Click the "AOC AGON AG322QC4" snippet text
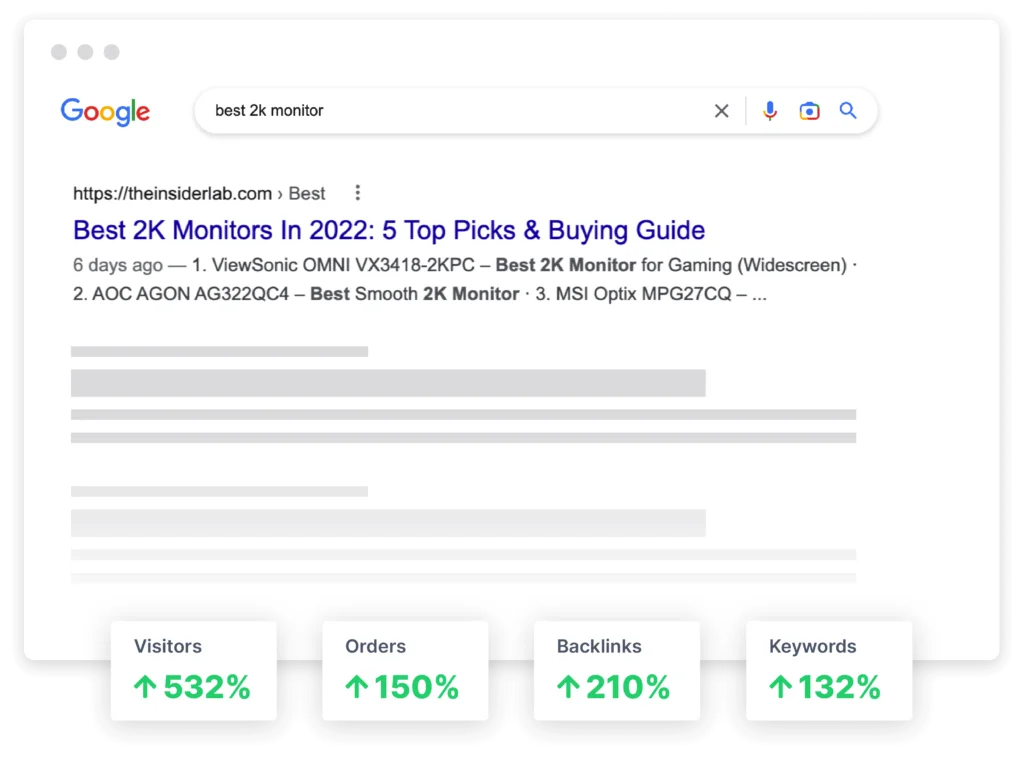Viewport: 1024px width, 765px height. (190, 294)
